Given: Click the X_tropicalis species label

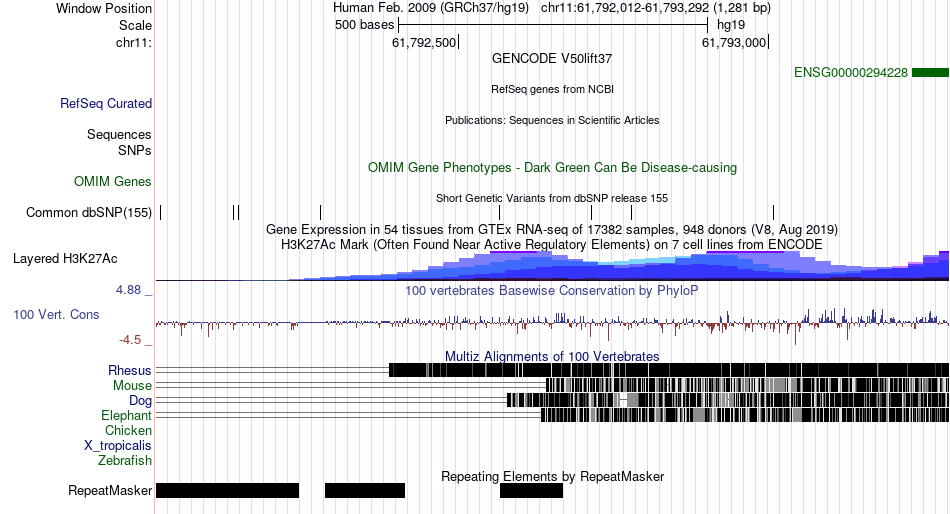Looking at the screenshot, I should [x=118, y=446].
